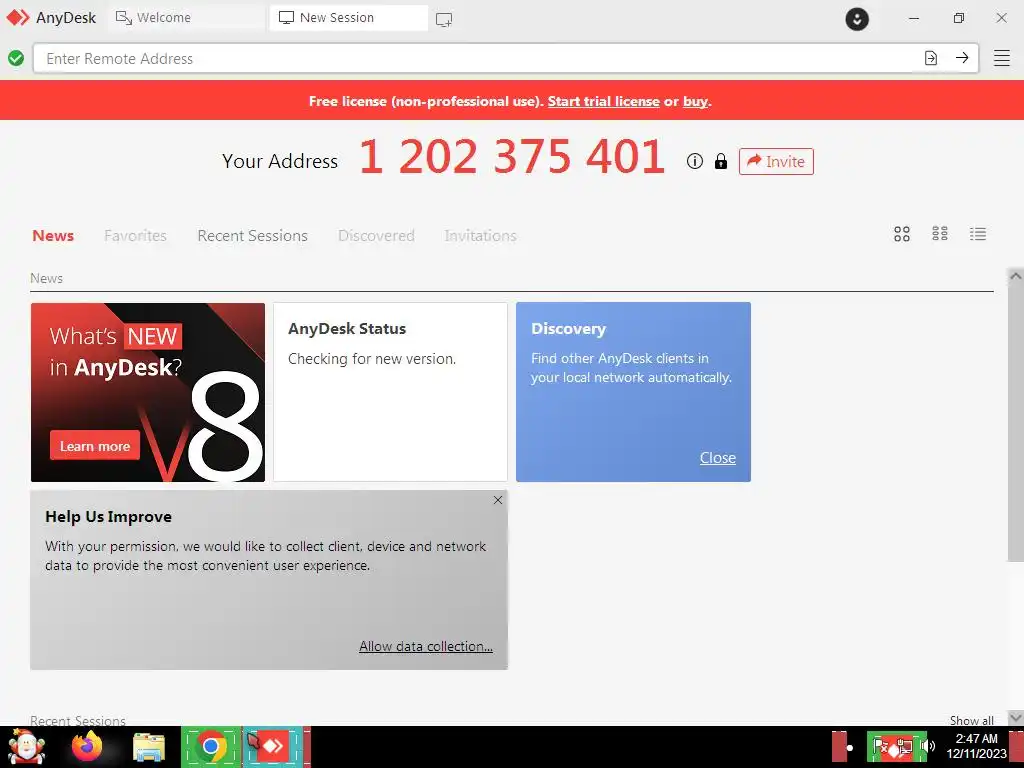Open the volume speaker tray icon
Viewport: 1024px width, 768px height.
click(x=928, y=746)
